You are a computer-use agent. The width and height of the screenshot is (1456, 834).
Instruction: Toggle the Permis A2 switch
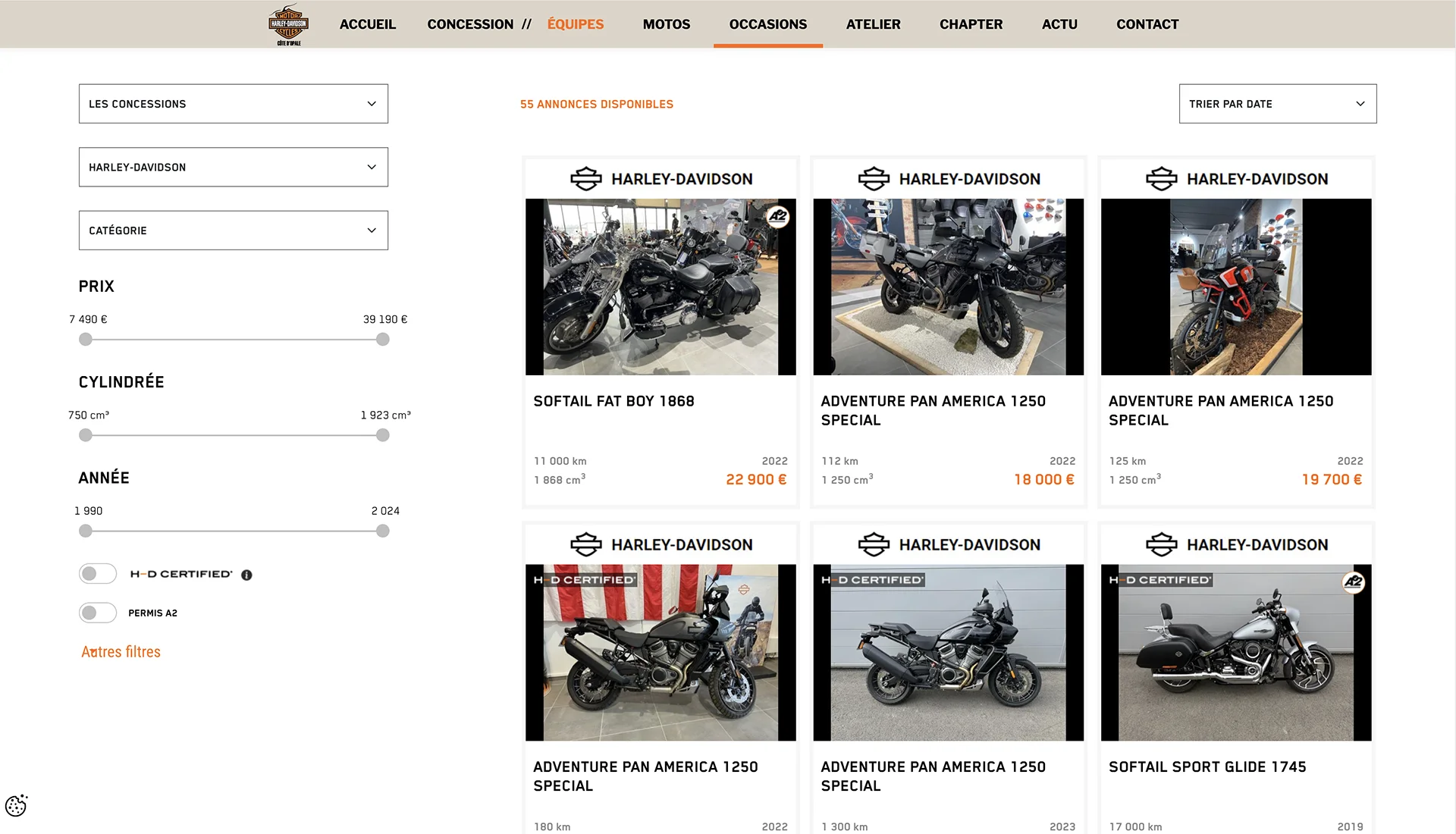tap(98, 613)
